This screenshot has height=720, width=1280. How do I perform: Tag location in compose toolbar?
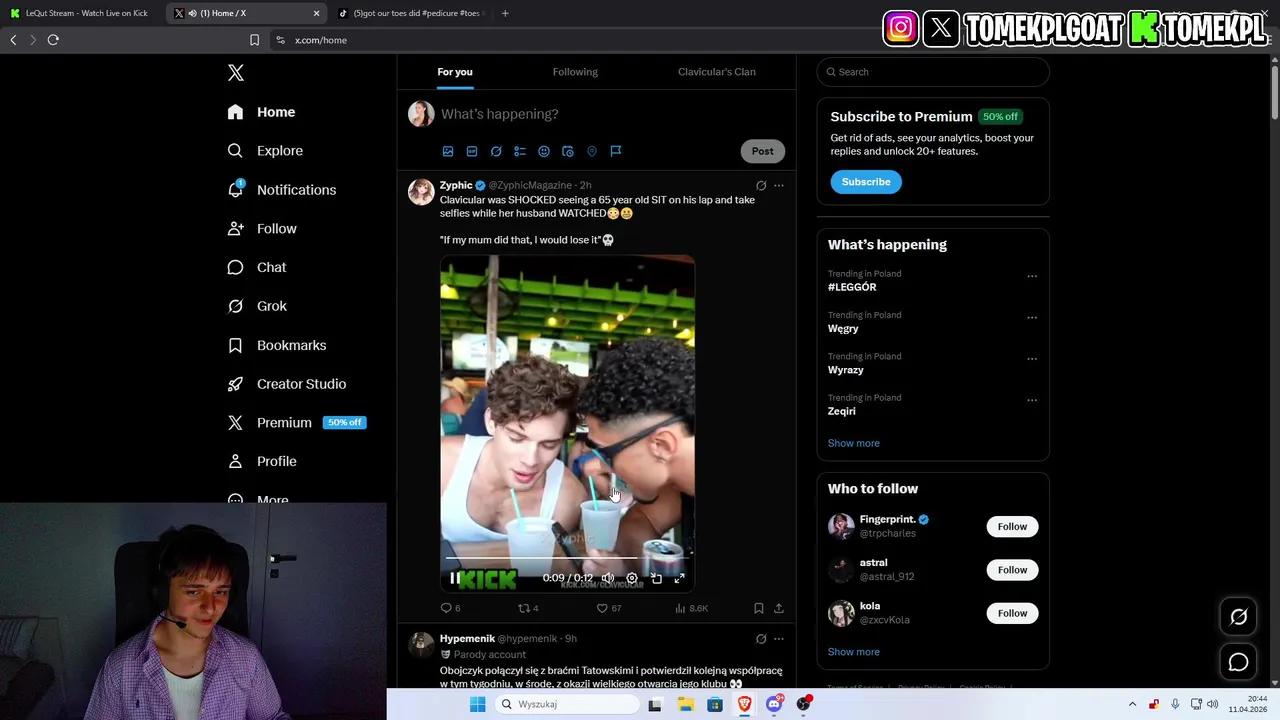(x=592, y=151)
